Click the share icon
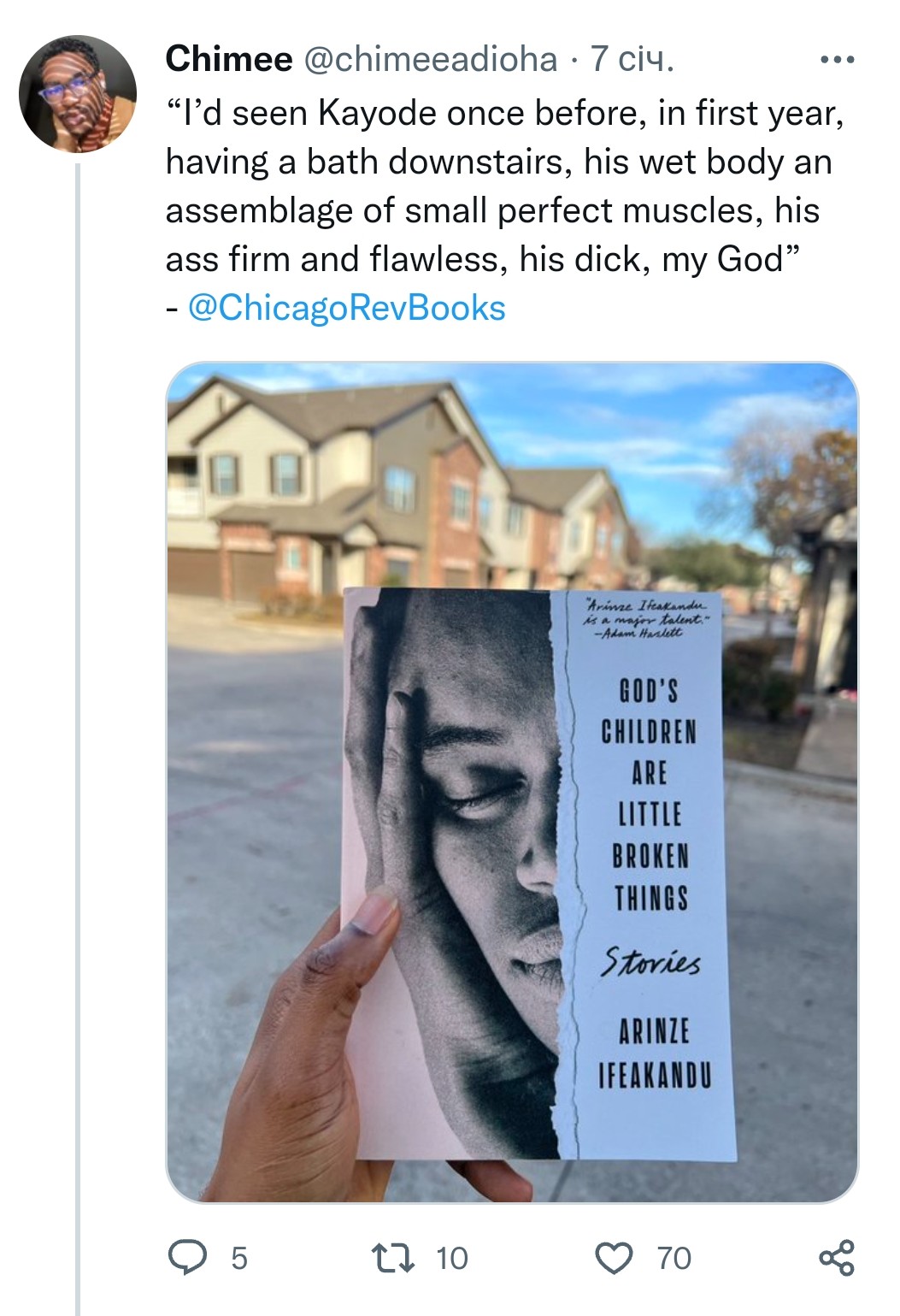Screen dimensions: 900x1316 click(x=836, y=1258)
